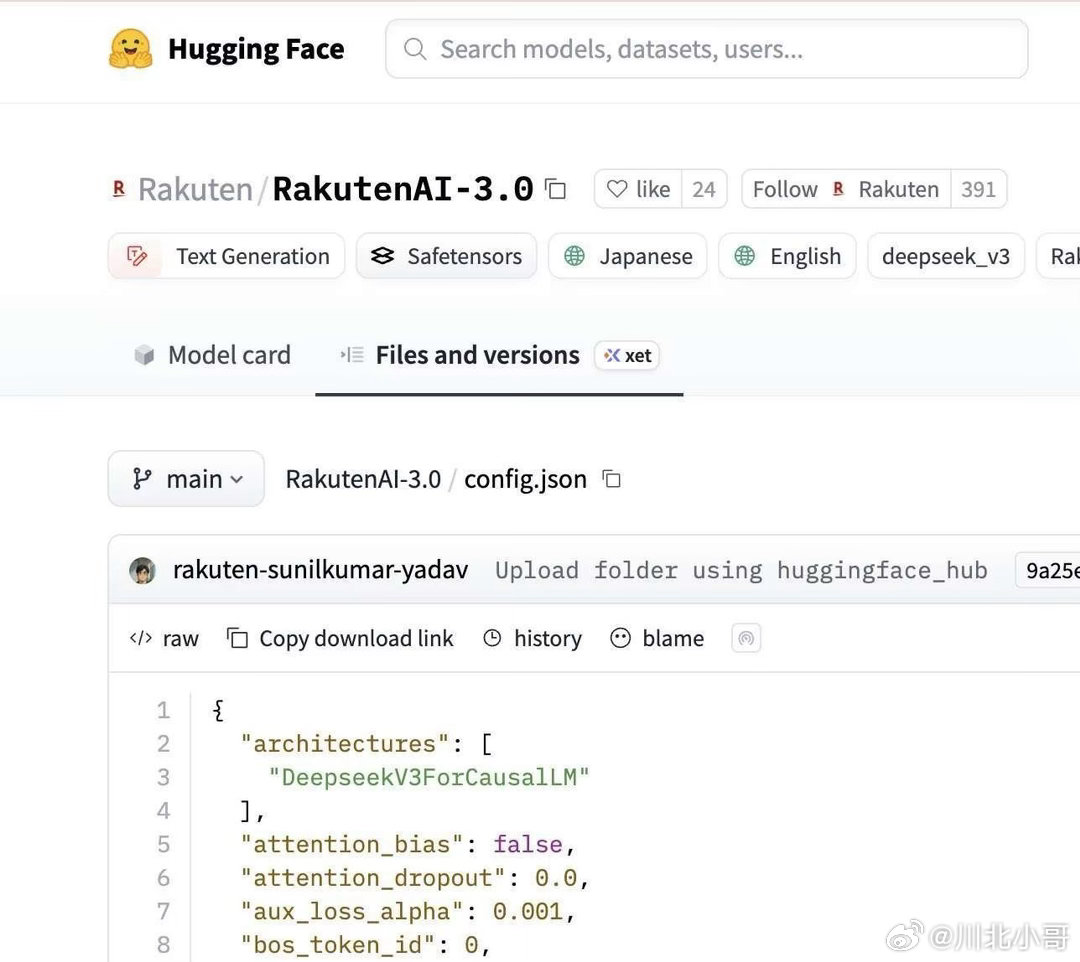Open the file history
The width and height of the screenshot is (1080, 962).
tap(532, 638)
